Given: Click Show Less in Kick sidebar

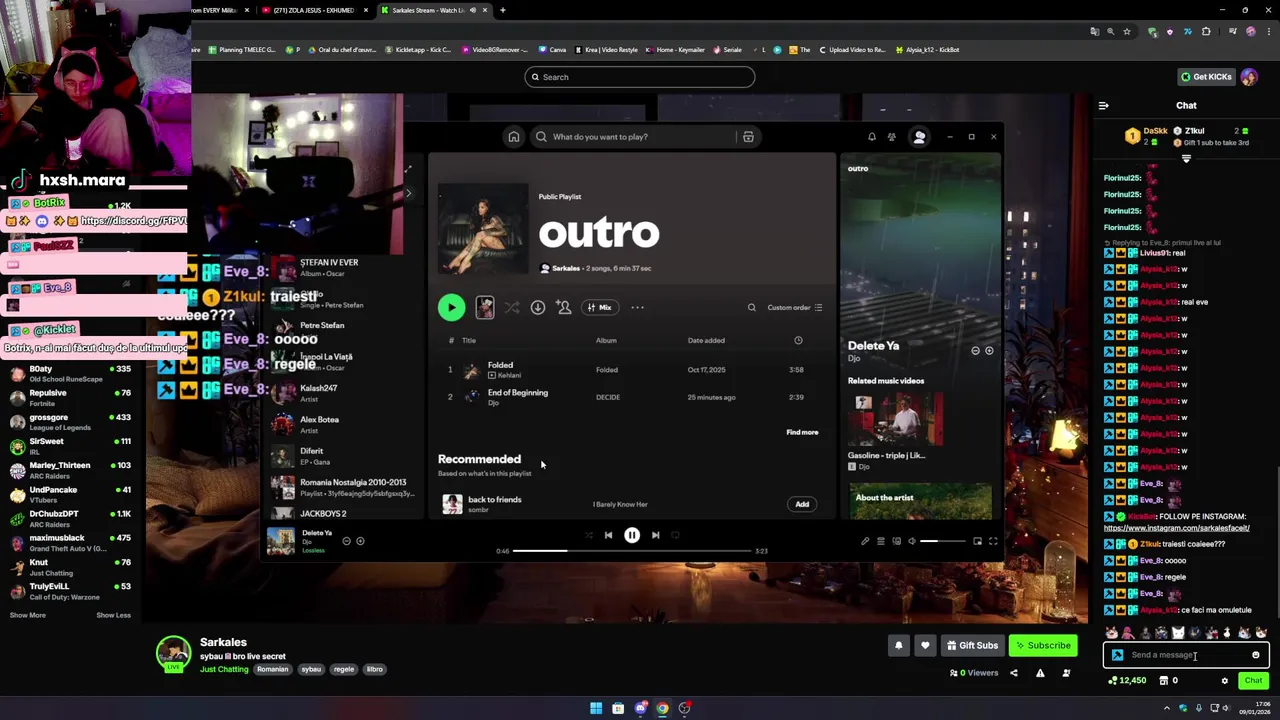Looking at the screenshot, I should [x=113, y=615].
